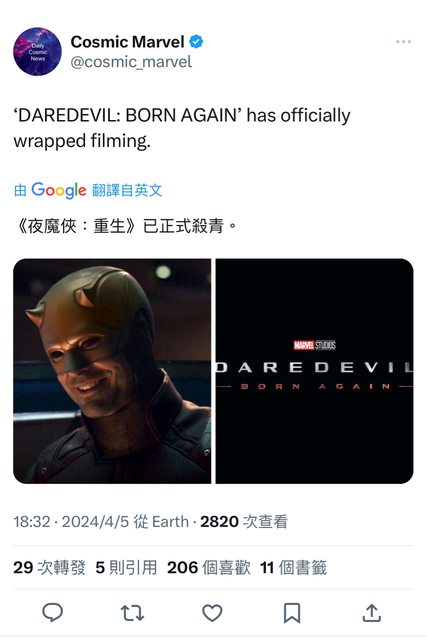Click the Google logo in translation notice
Image resolution: width=427 pixels, height=640 pixels.
(x=59, y=190)
